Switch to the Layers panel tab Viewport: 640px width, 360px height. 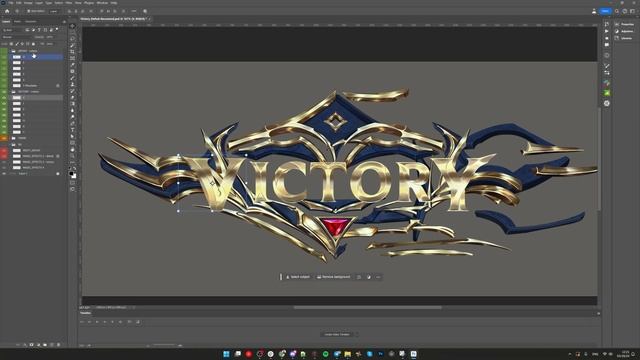pos(6,22)
